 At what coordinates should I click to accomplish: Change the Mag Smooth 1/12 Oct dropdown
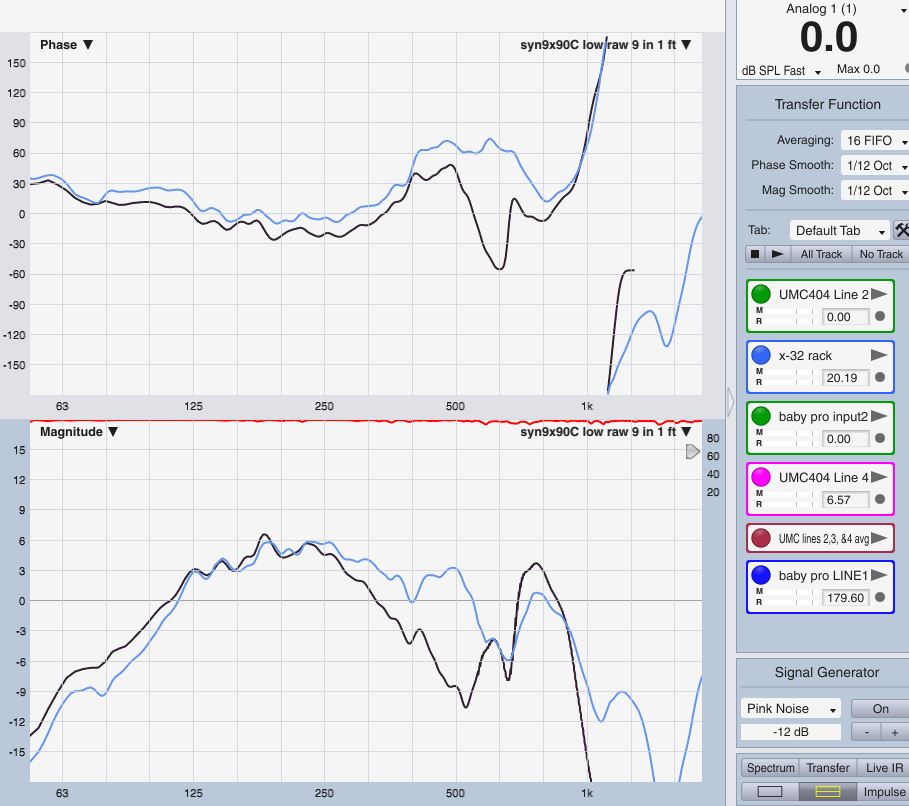coord(875,190)
